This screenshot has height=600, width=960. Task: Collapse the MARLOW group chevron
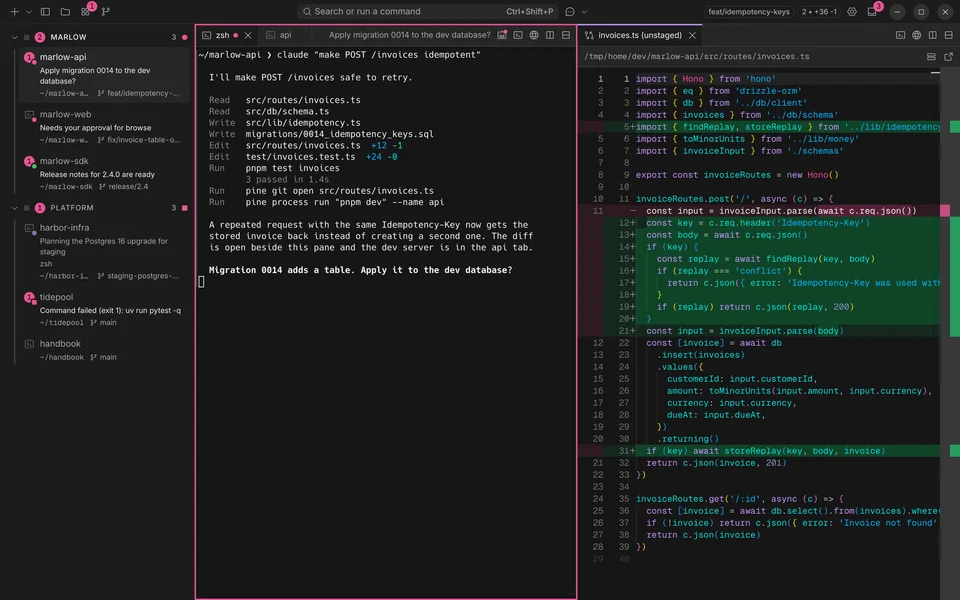click(15, 37)
